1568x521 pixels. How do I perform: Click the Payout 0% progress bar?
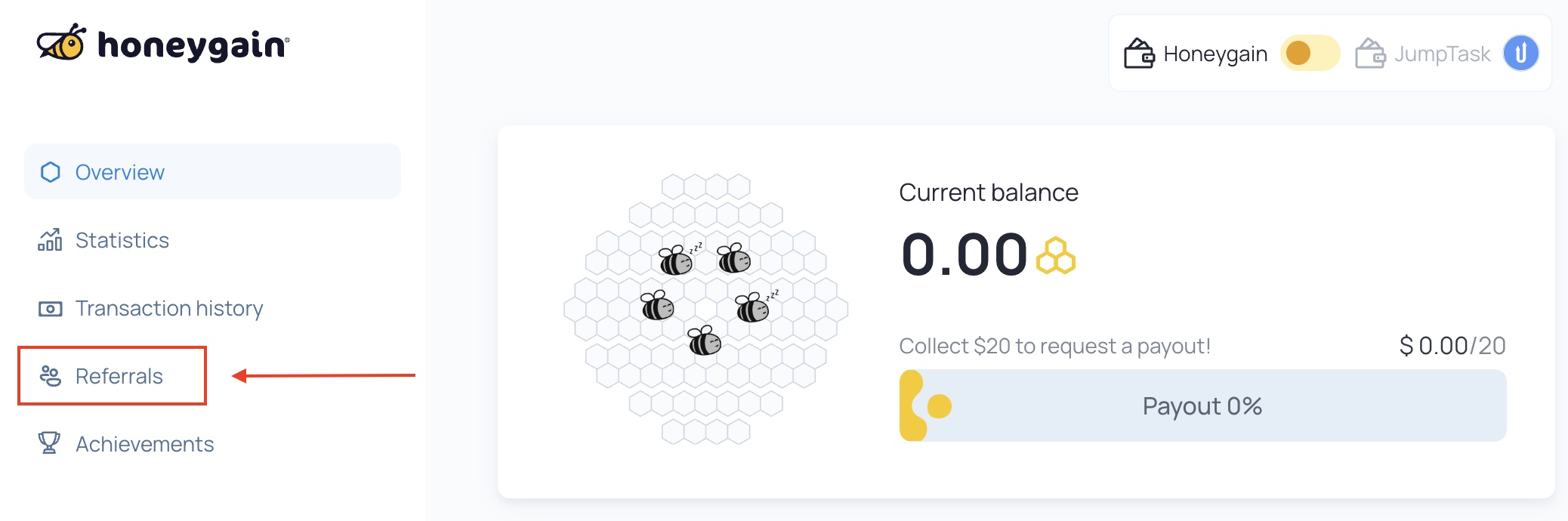pyautogui.click(x=1202, y=405)
